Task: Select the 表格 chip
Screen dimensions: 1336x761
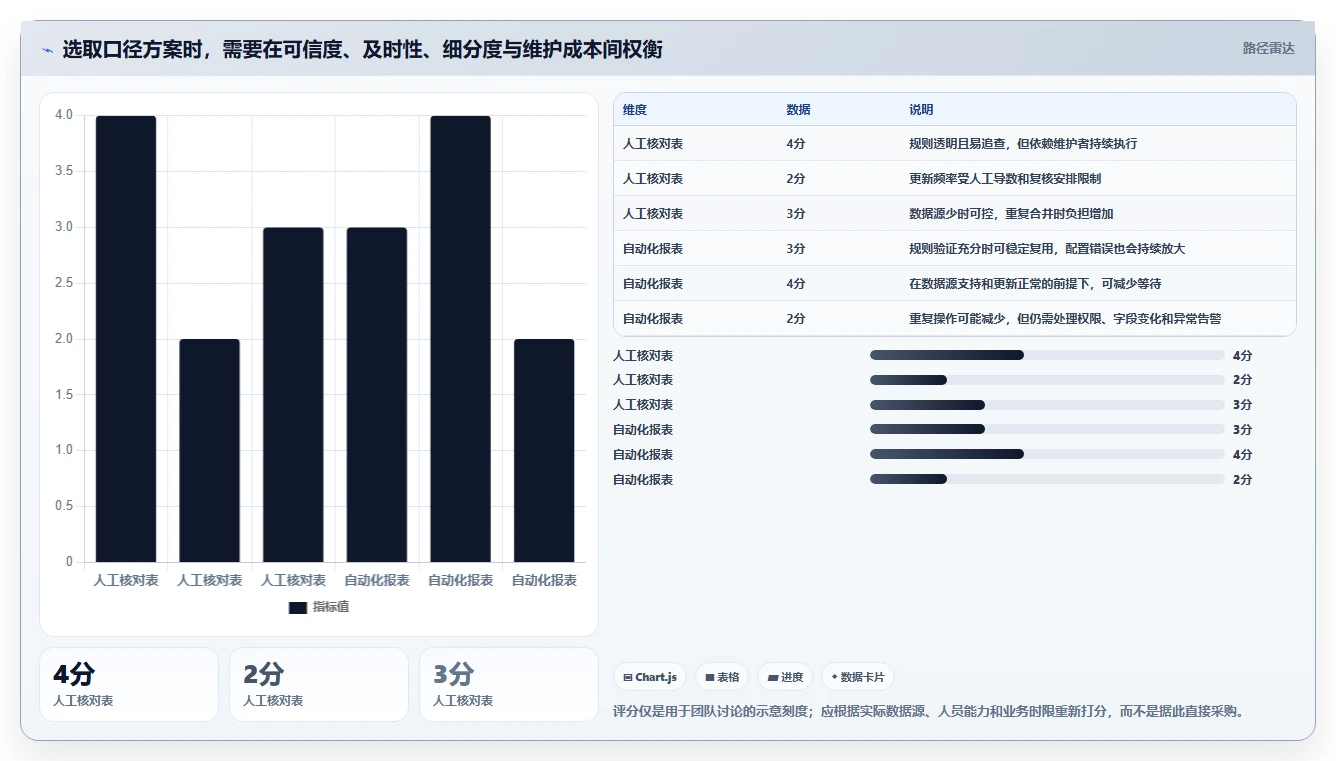Action: coord(721,677)
